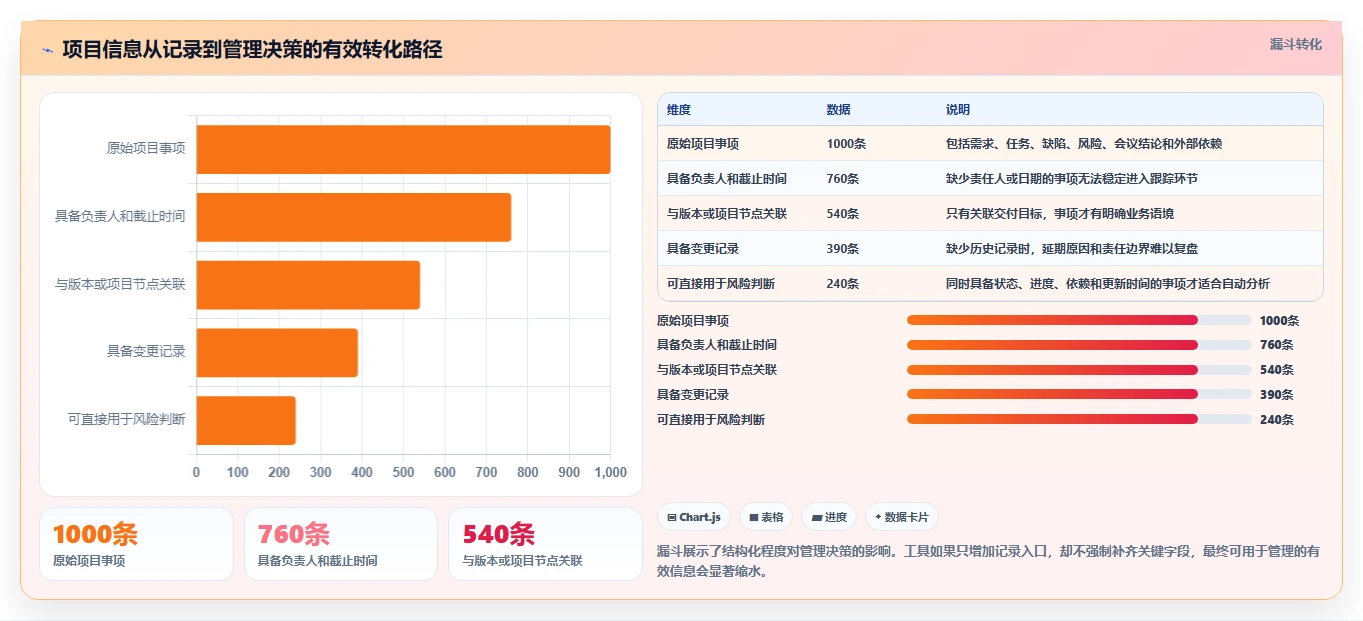Click the 具备变更记录 bar in the chart
Viewport: 1363px width, 621px height.
pyautogui.click(x=277, y=353)
